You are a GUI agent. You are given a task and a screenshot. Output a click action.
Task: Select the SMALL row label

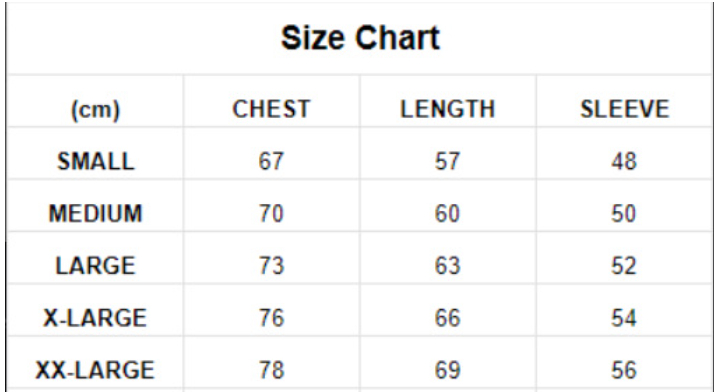coord(96,161)
